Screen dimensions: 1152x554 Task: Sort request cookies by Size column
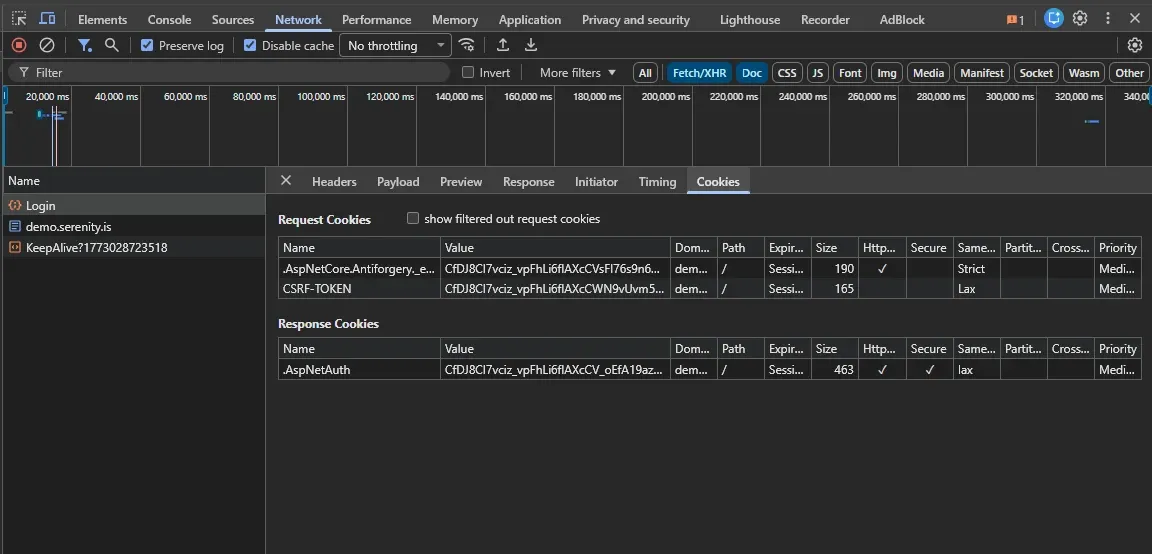click(835, 248)
